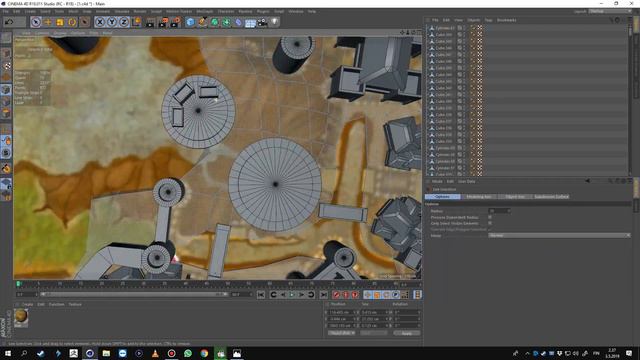Click the Light object icon

(274, 22)
